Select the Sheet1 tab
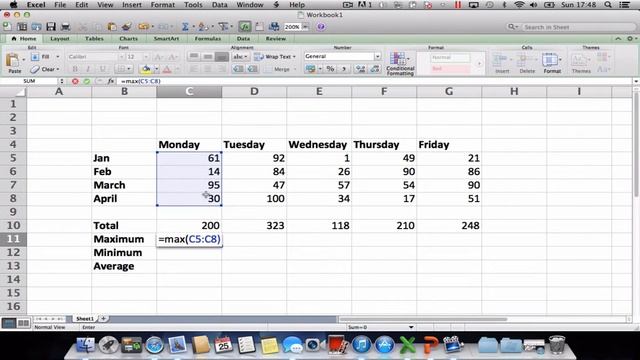The image size is (640, 360). [85, 319]
